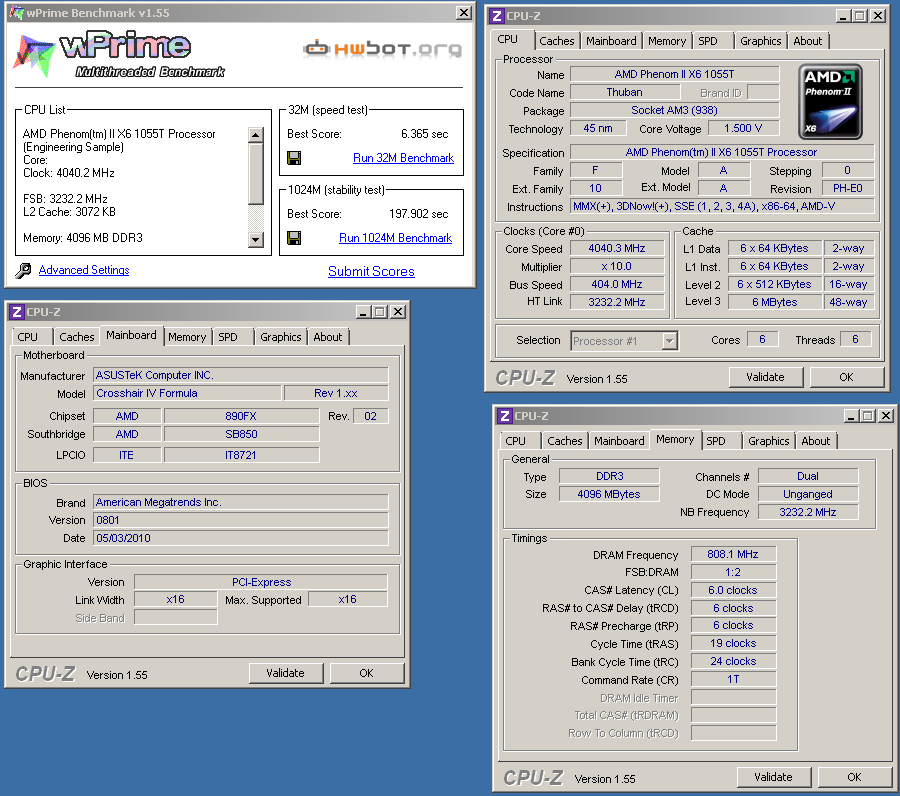
Task: Click Validate in the Memory CPU-Z window
Action: (773, 777)
